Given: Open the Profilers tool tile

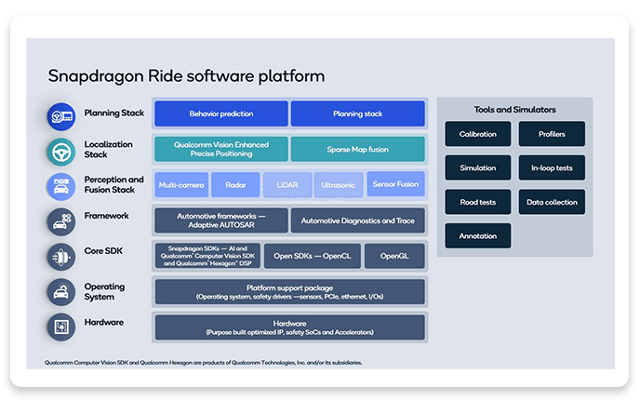Looking at the screenshot, I should click(552, 134).
